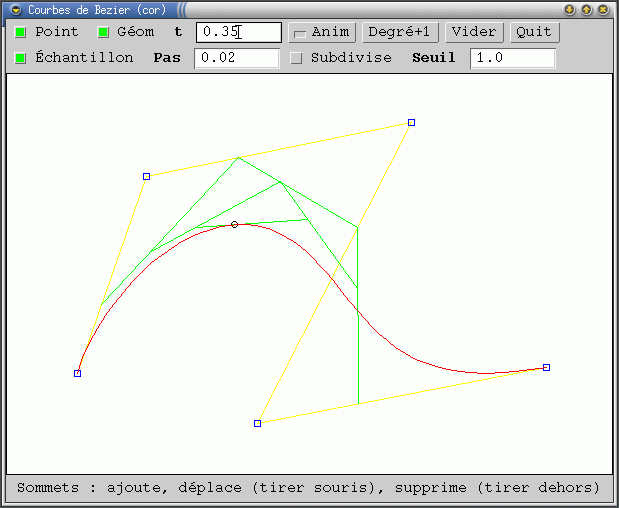Click the topmost blue control vertex
Viewport: 619px width, 508px height.
(411, 122)
